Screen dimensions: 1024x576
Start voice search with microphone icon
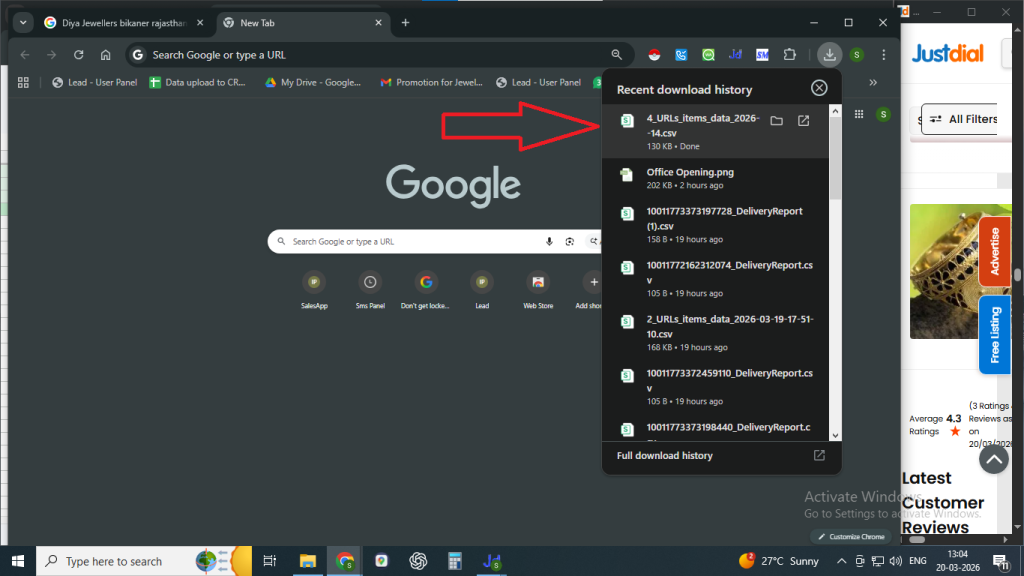(x=549, y=241)
